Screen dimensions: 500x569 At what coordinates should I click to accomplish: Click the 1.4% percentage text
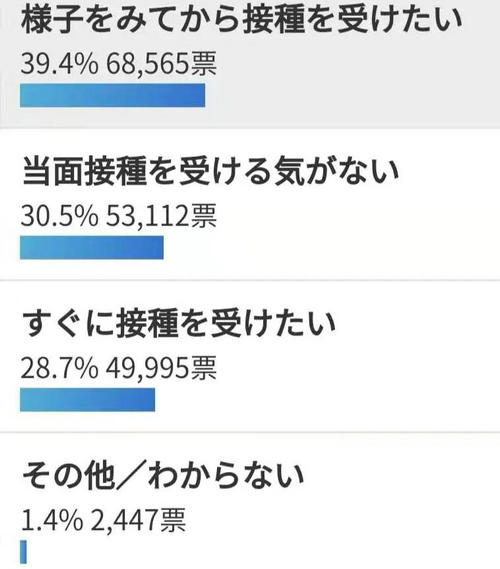52,520
